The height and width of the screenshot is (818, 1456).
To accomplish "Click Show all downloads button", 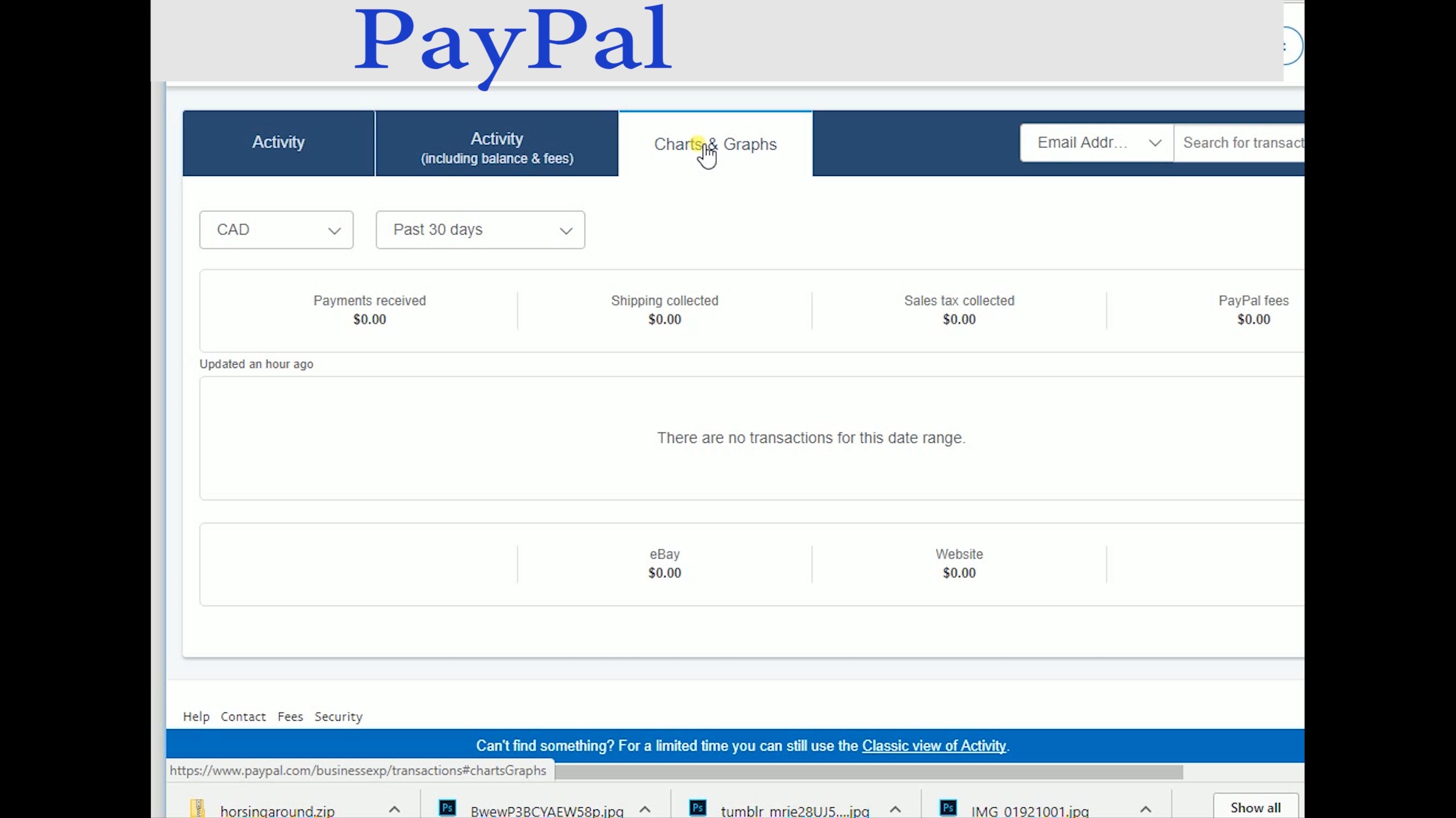I will 1255,808.
